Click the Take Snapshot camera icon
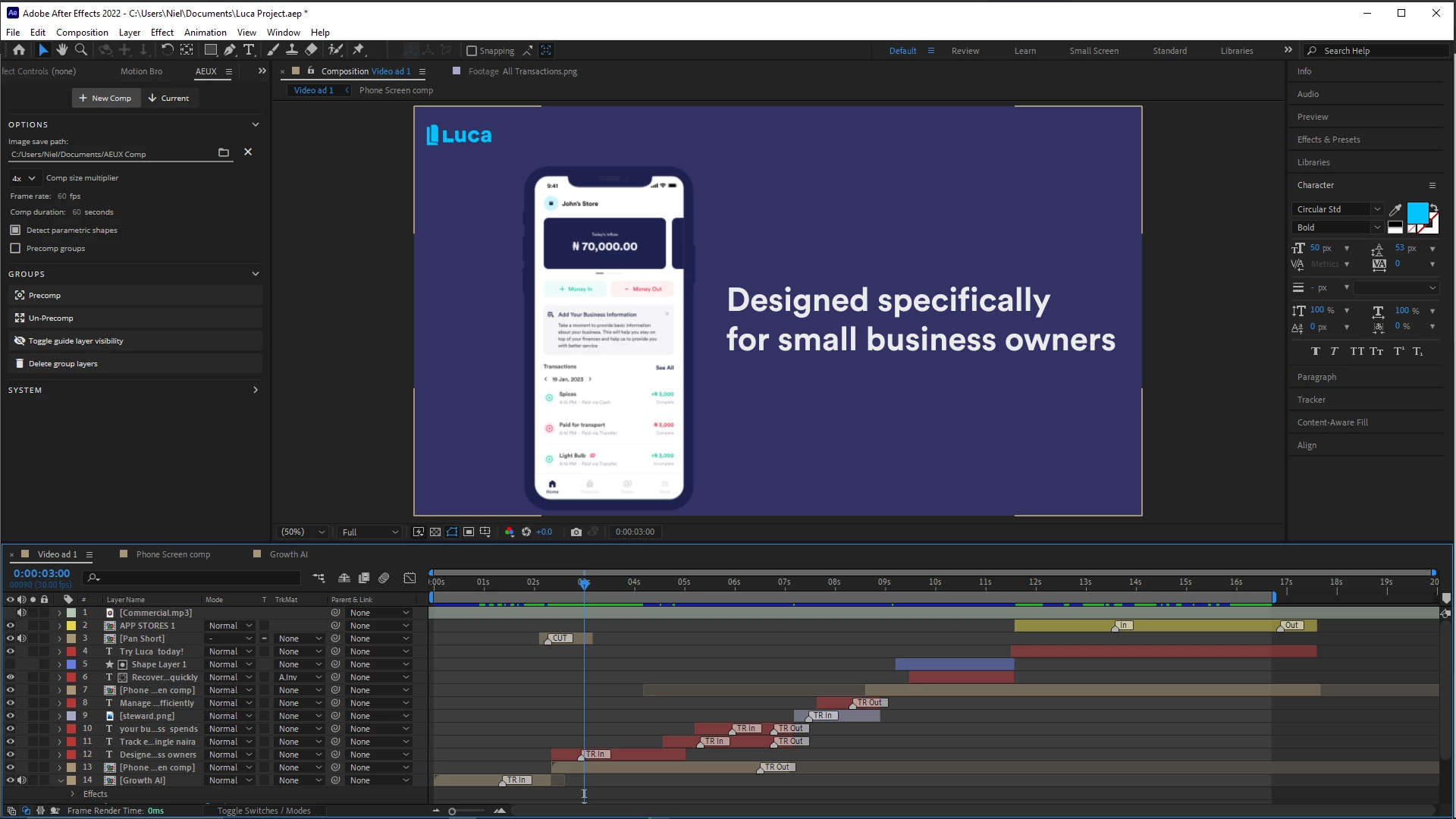Image resolution: width=1456 pixels, height=819 pixels. click(576, 532)
